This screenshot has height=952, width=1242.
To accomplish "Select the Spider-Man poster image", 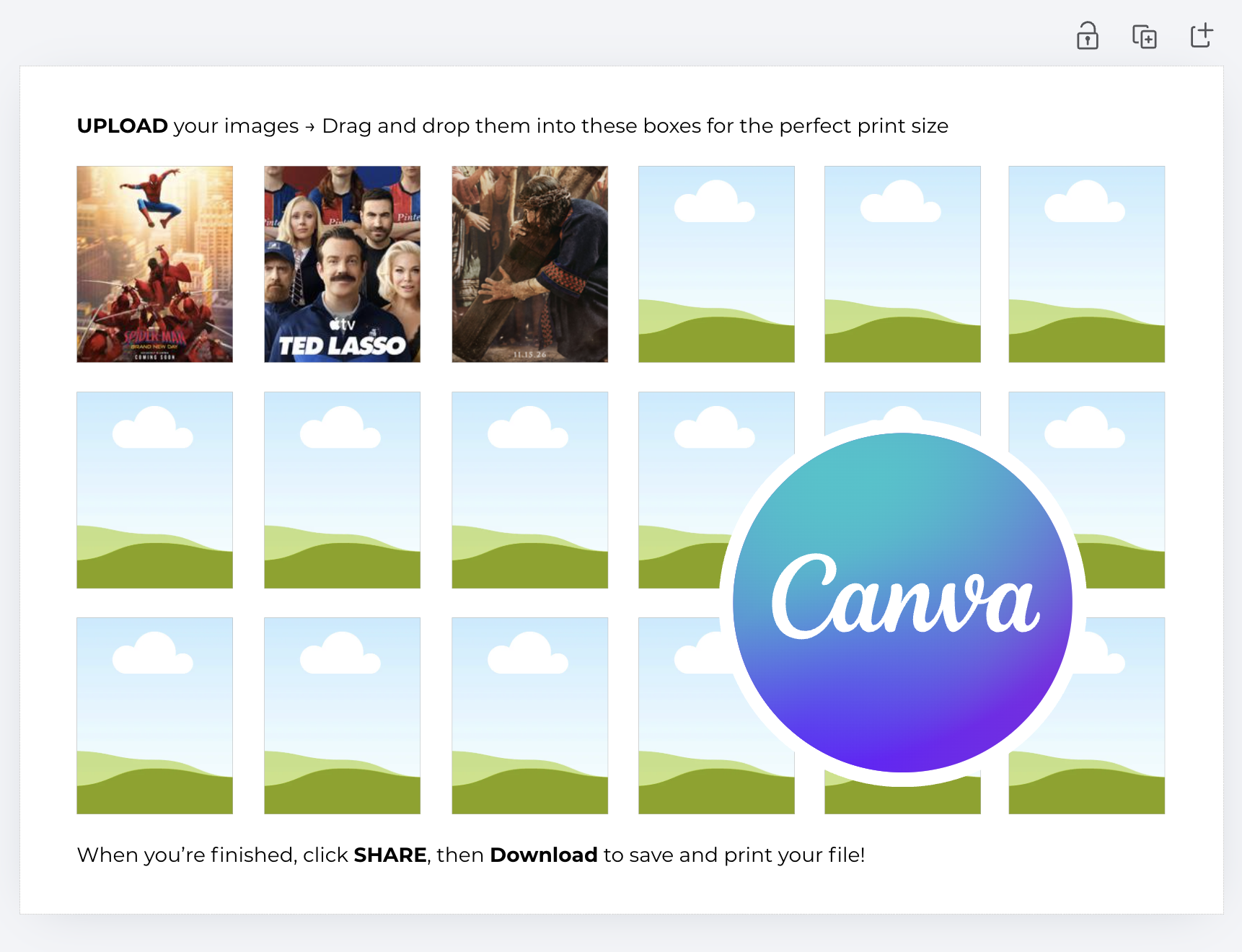I will tap(155, 264).
